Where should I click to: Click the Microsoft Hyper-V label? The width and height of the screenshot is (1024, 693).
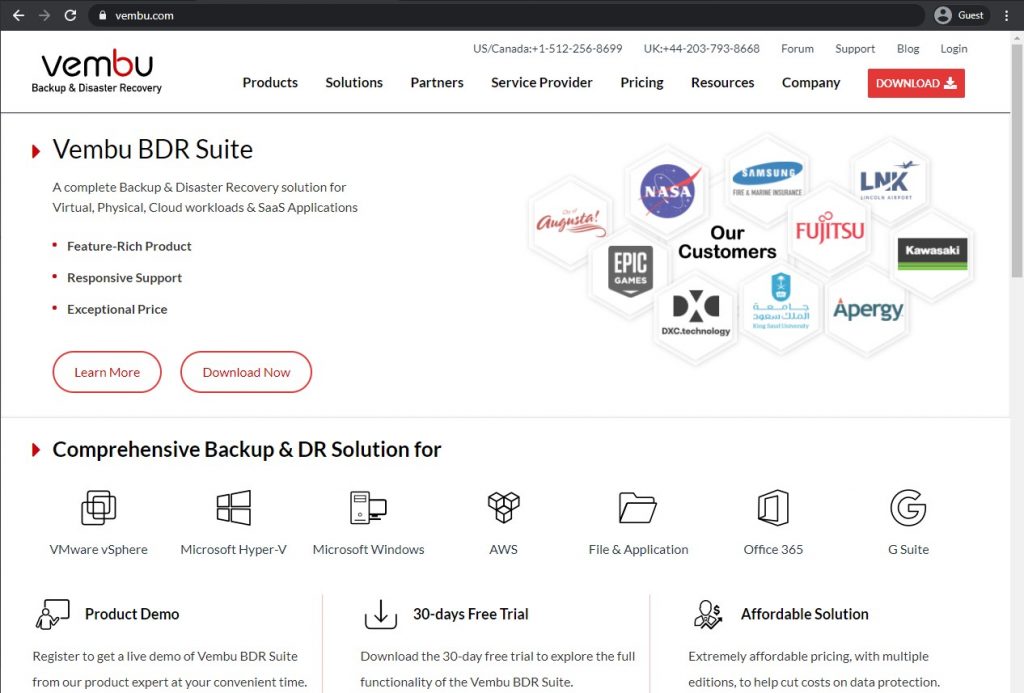point(234,549)
